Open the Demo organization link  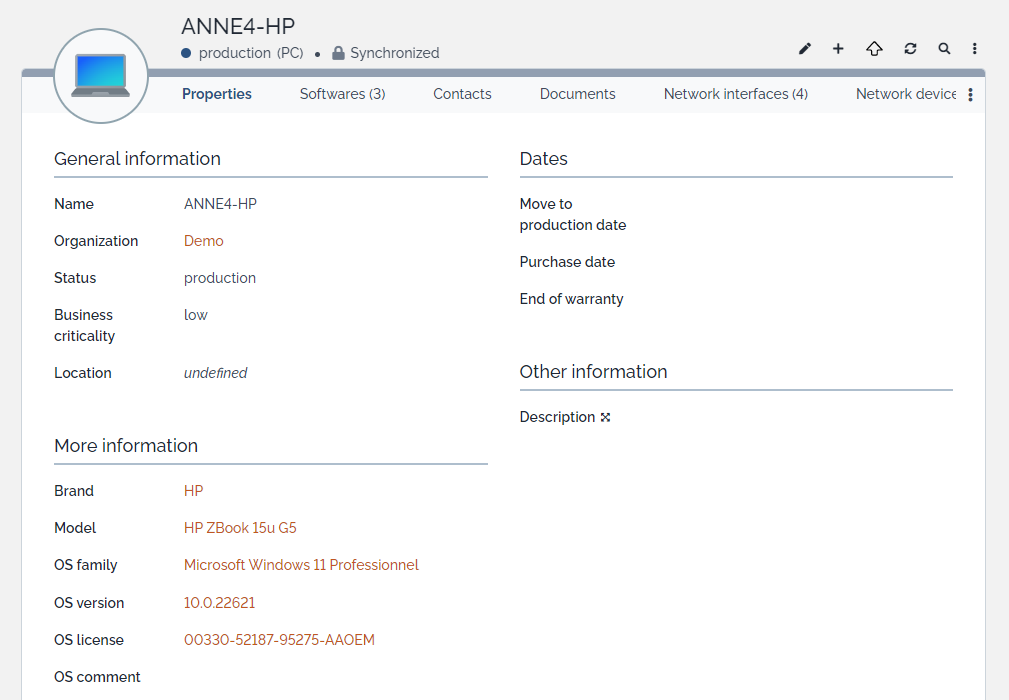pyautogui.click(x=203, y=241)
